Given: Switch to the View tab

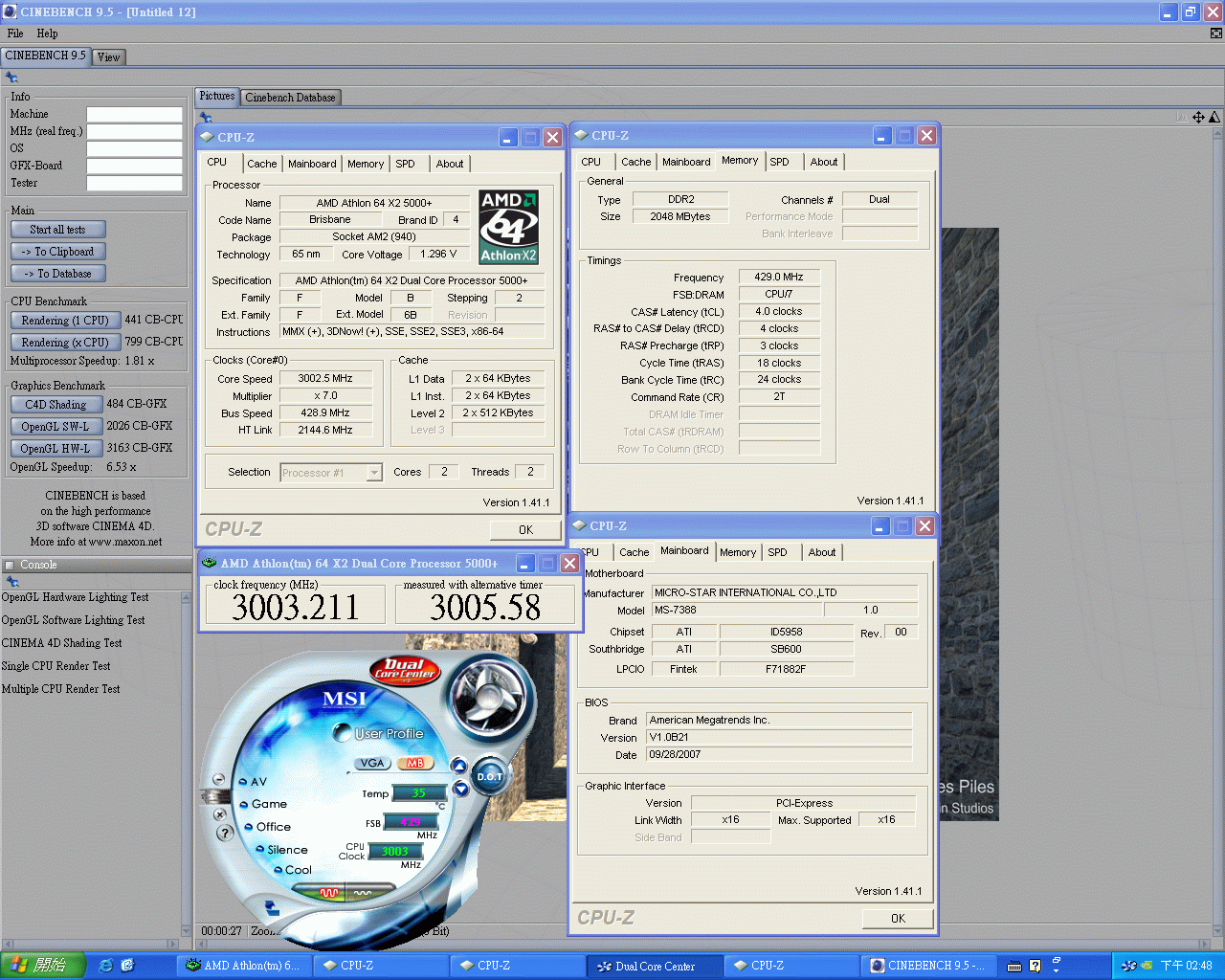Looking at the screenshot, I should (109, 57).
